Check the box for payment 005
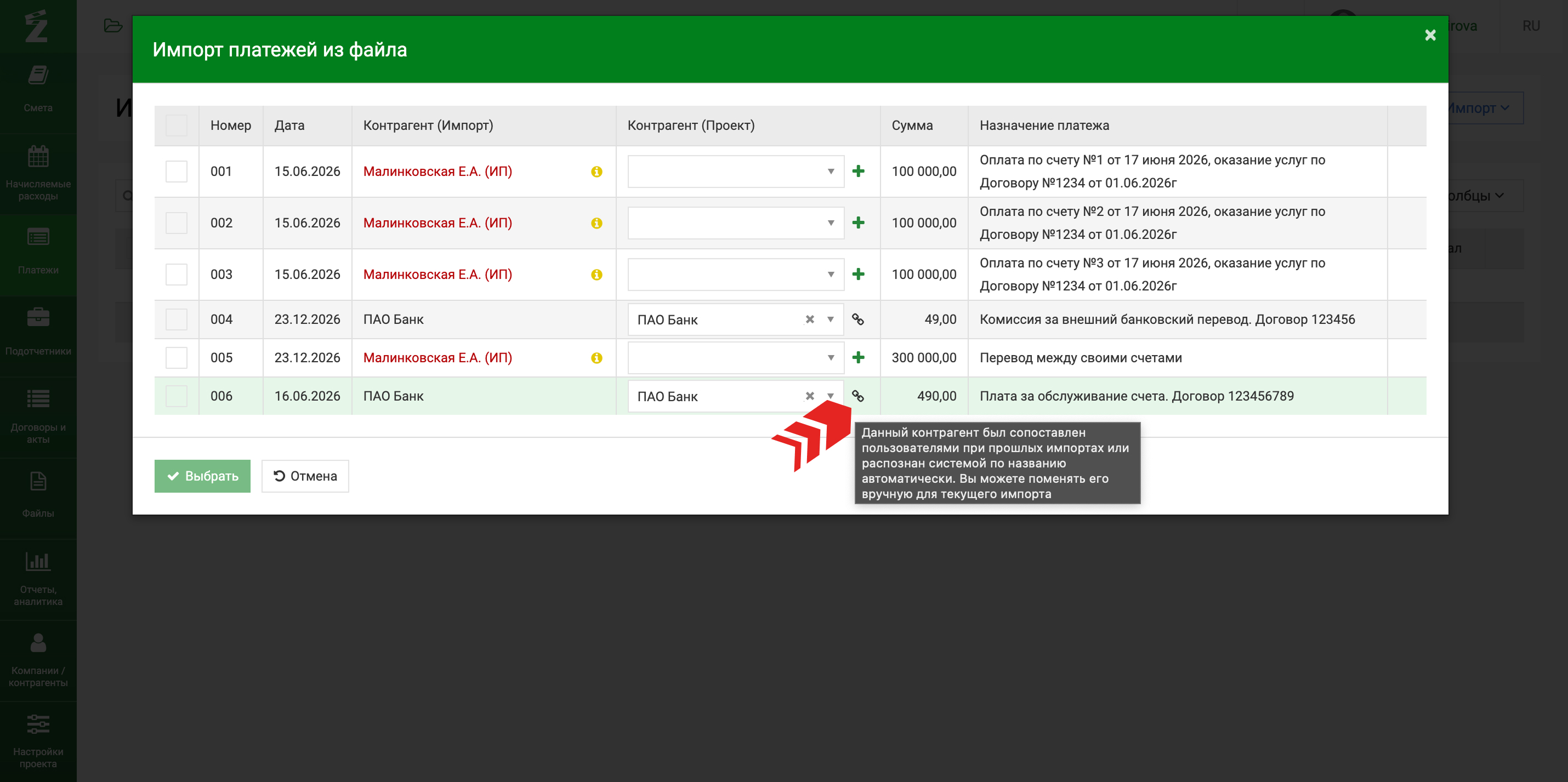 pos(177,358)
